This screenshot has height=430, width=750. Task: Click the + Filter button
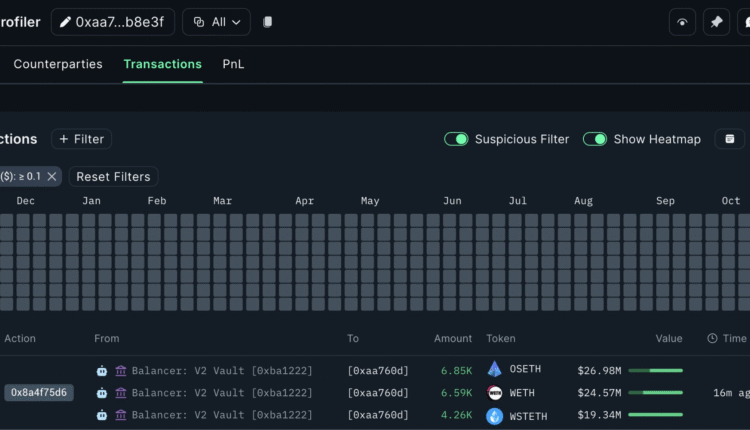(81, 139)
